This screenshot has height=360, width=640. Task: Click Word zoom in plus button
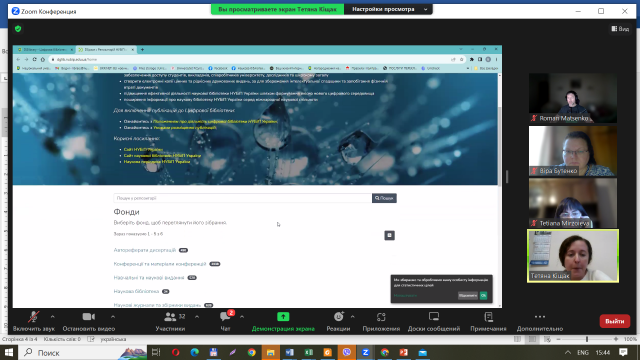click(616, 339)
